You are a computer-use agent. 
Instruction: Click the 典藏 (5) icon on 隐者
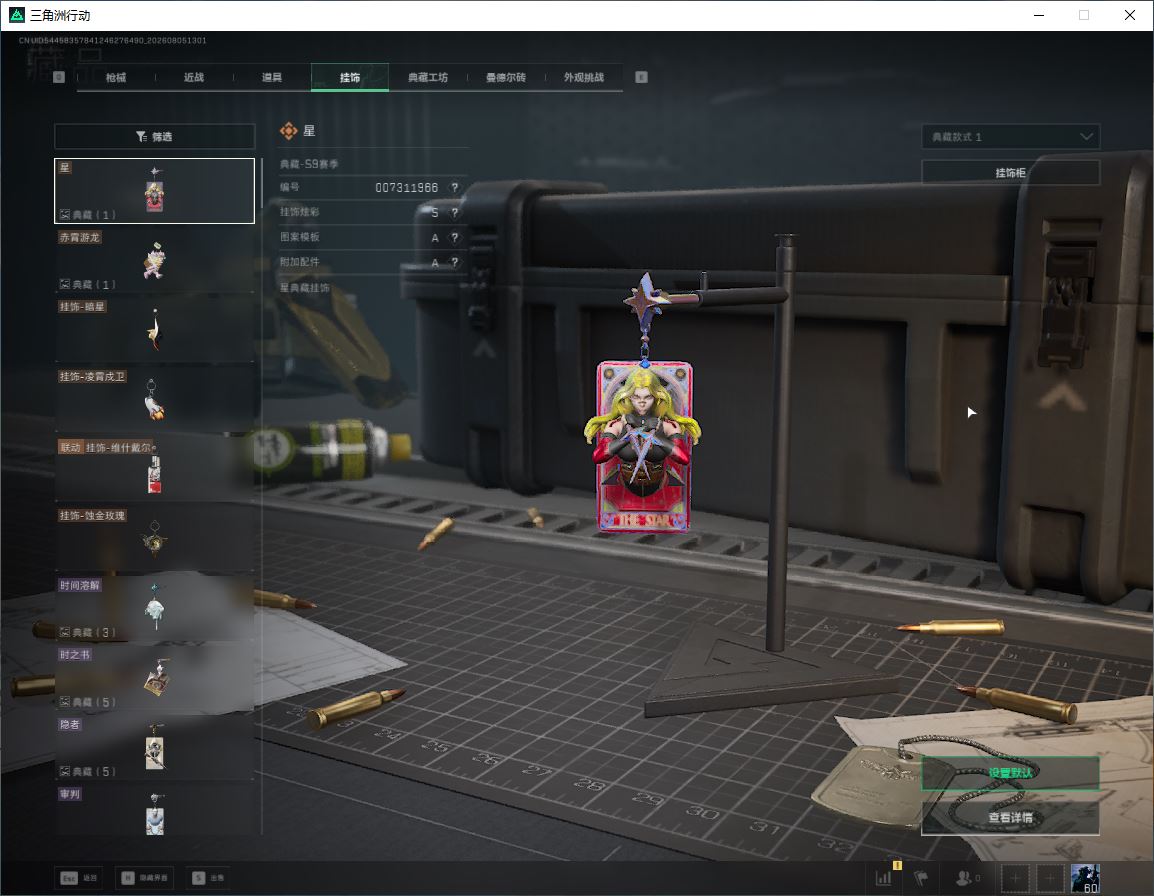[65, 772]
